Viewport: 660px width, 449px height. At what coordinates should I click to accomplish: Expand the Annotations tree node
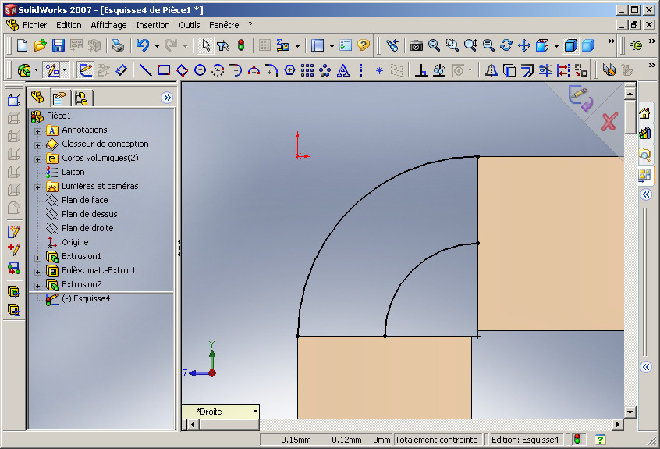click(37, 132)
